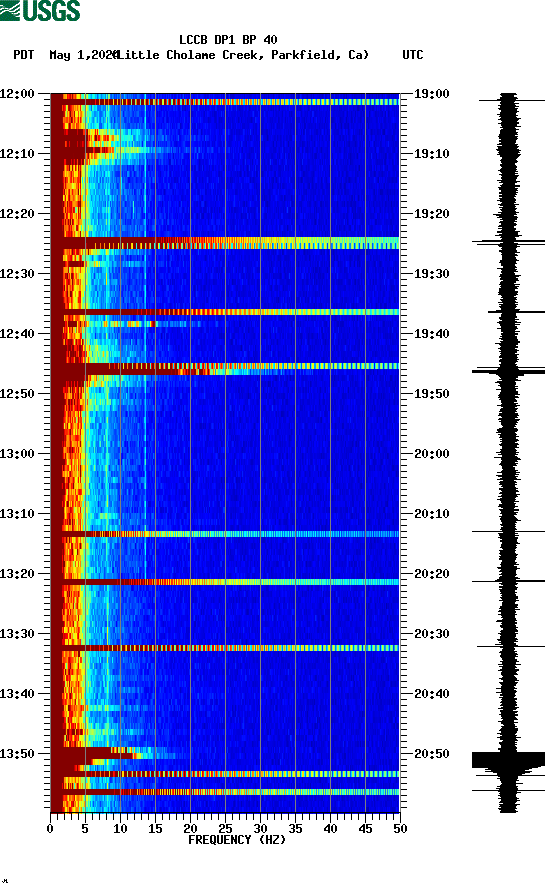Click the 5 Hz frequency axis label
This screenshot has width=552, height=892.
(x=85, y=829)
